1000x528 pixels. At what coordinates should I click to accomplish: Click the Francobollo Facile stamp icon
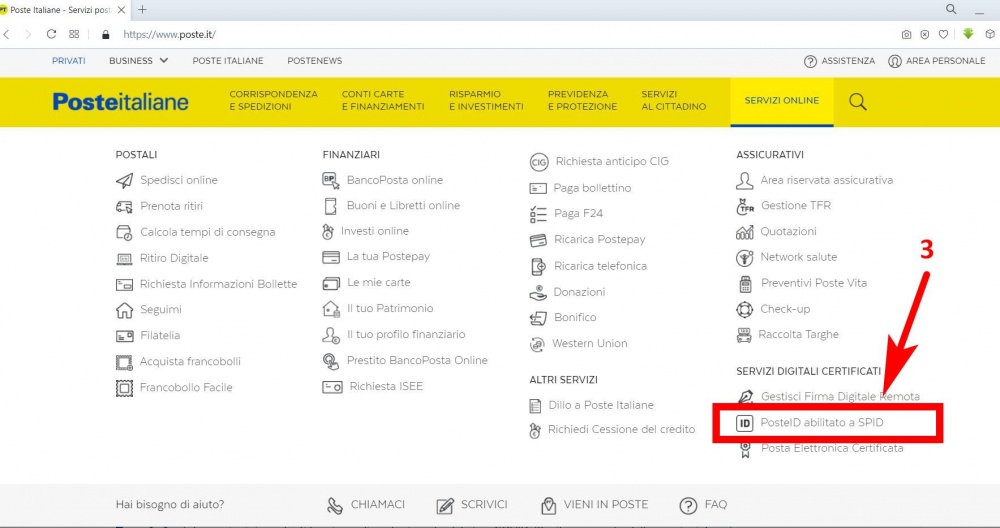124,388
